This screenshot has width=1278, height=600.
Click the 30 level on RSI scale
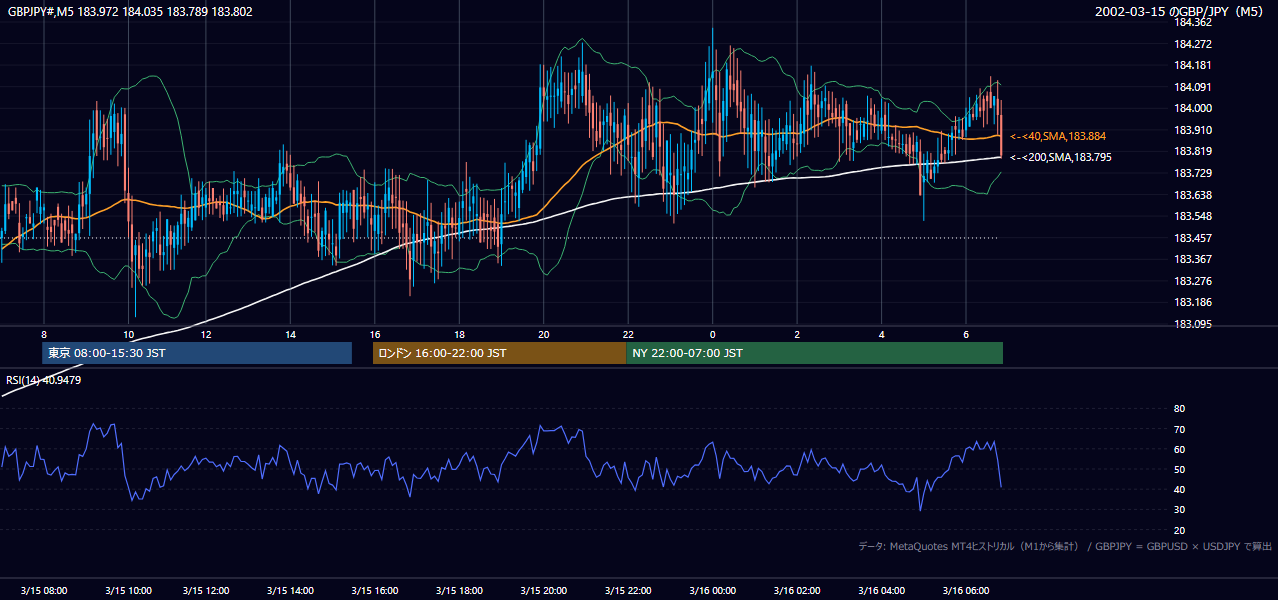1179,510
